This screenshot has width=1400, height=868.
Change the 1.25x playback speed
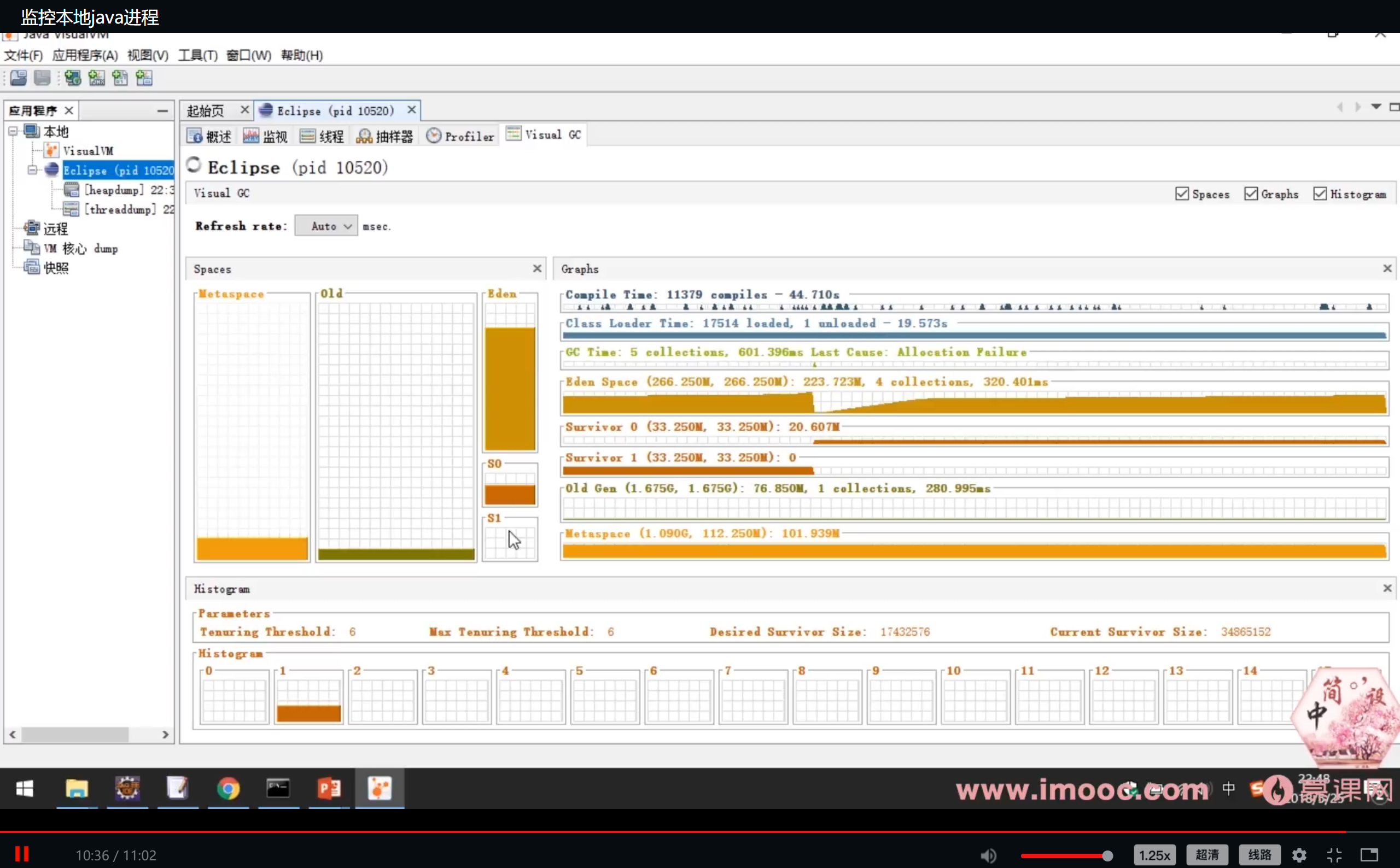(x=1154, y=855)
